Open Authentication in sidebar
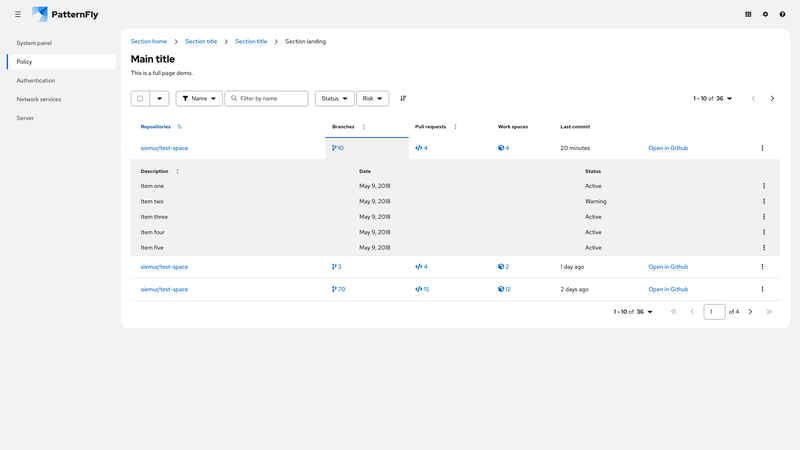 pyautogui.click(x=61, y=81)
